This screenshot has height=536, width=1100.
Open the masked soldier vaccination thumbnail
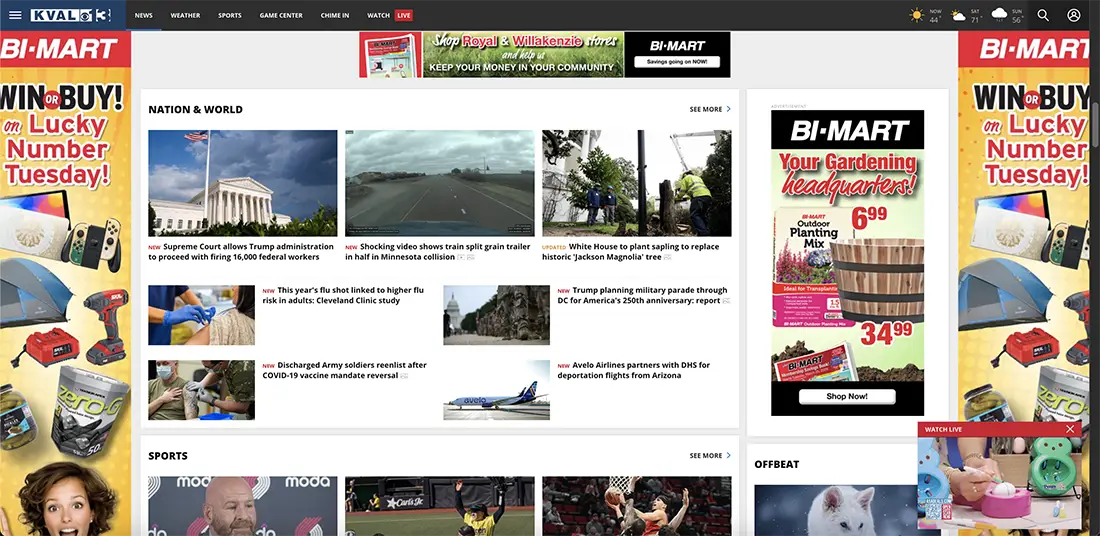click(x=201, y=390)
